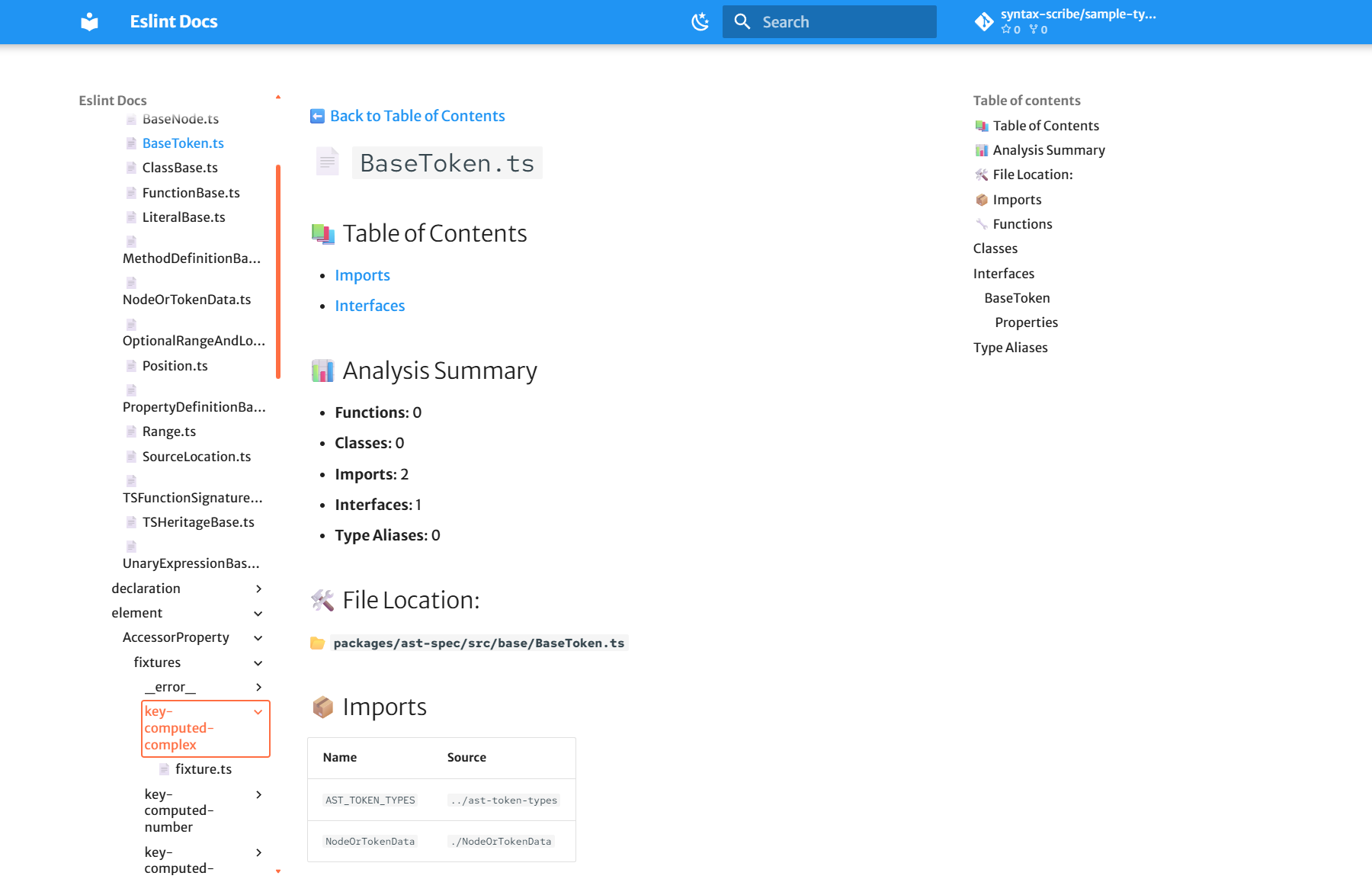Click the back arrow icon before the link
1372x895 pixels.
pos(317,116)
